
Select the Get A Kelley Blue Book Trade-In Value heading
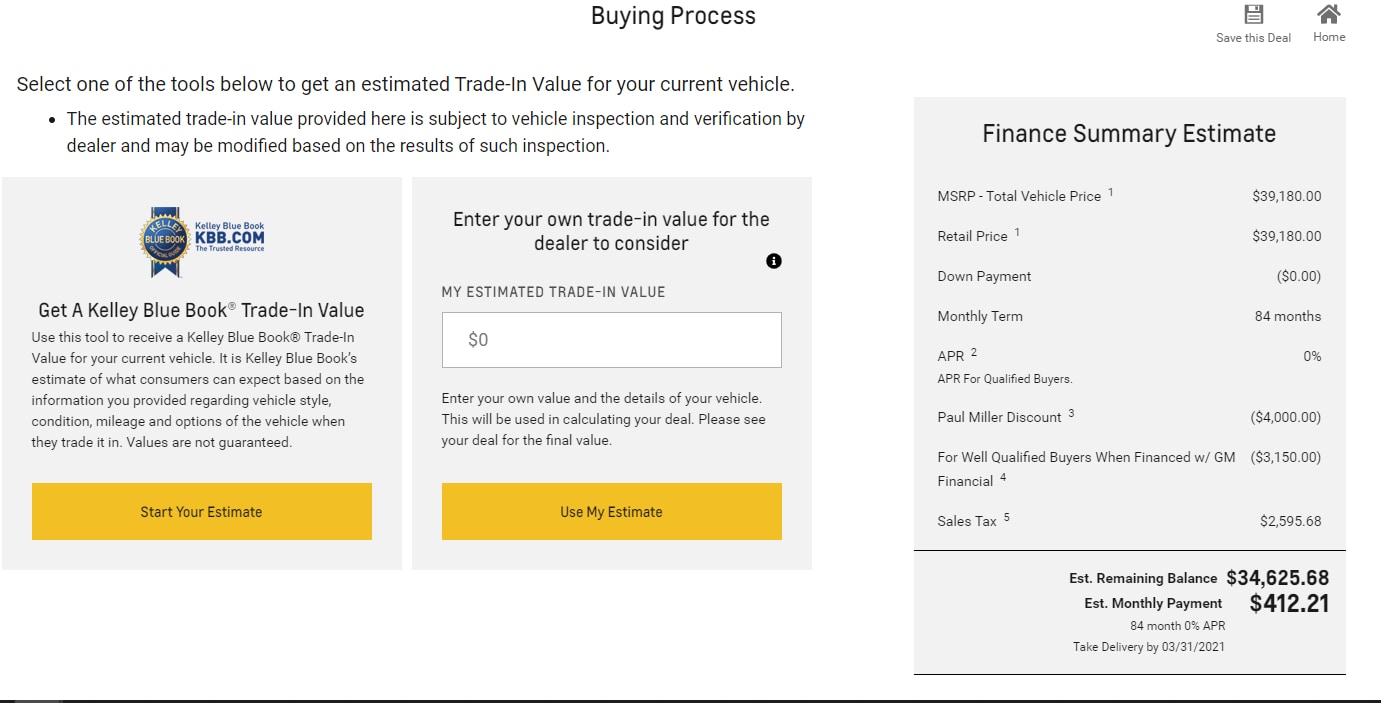pos(201,310)
